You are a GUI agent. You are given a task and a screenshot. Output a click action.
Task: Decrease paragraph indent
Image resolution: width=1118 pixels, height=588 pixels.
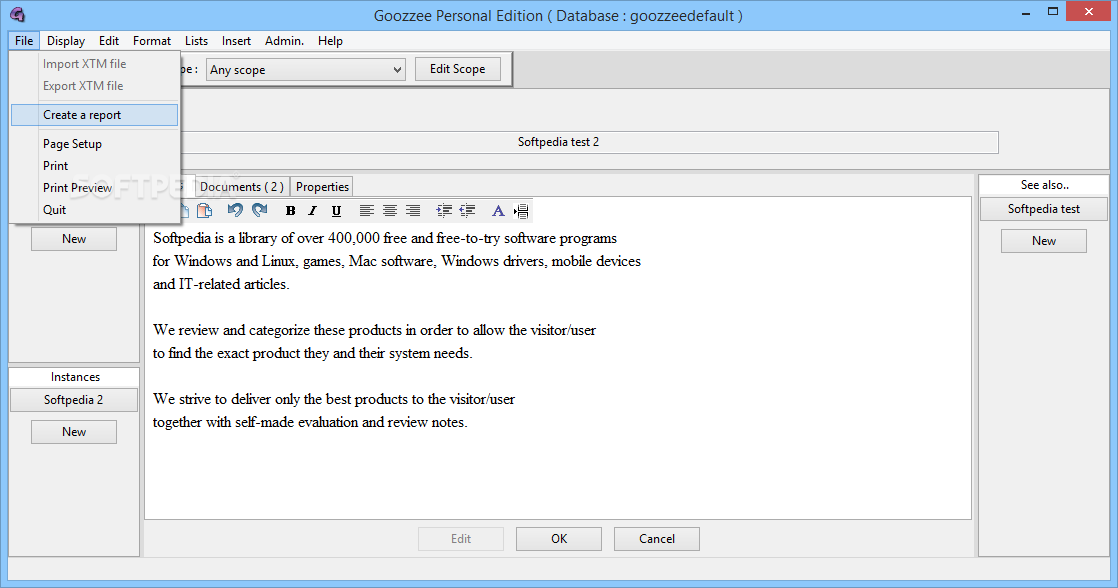coord(468,211)
